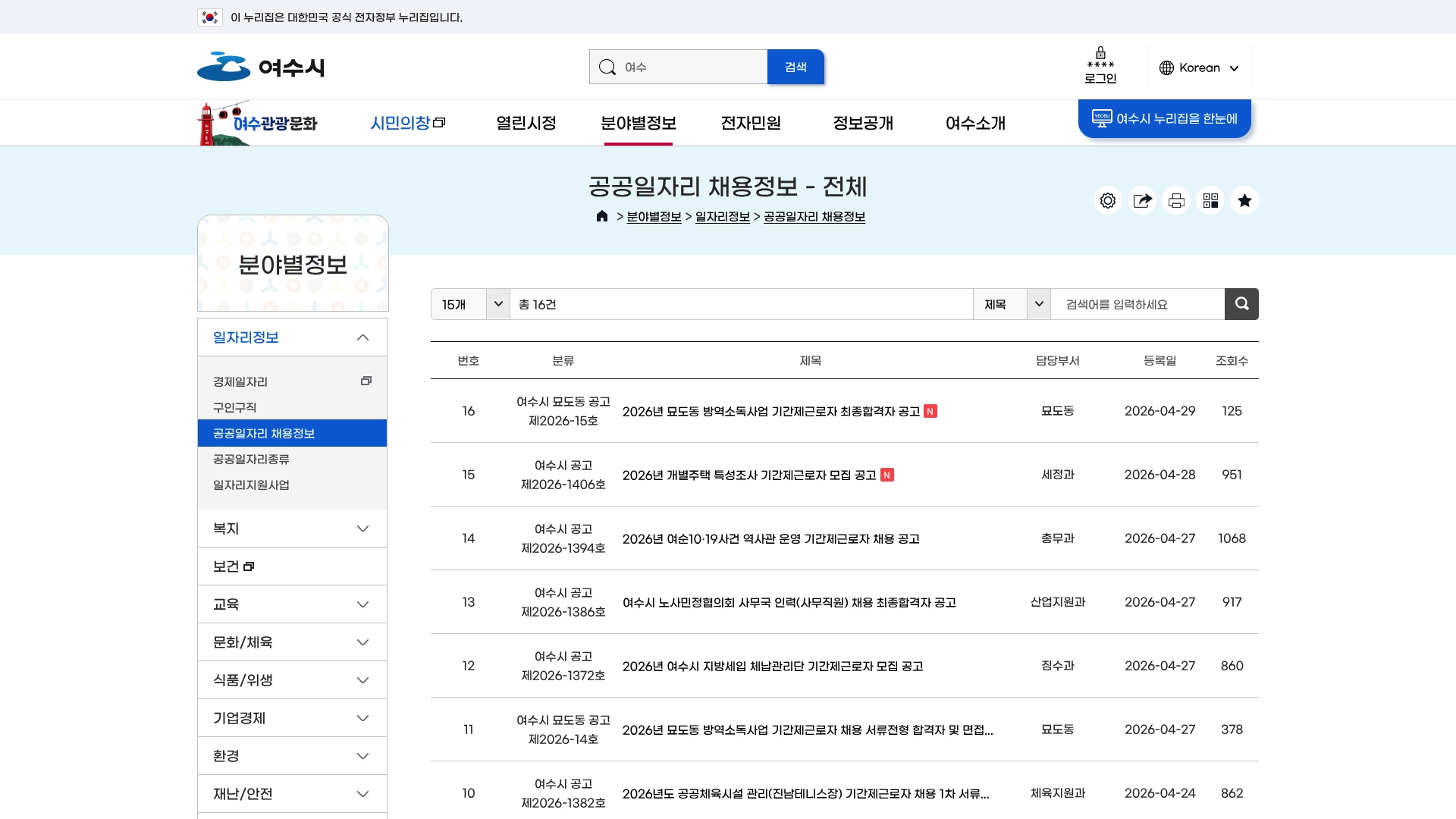Open post 2026년 묘도동 방역소독사업 기간제근로자 최종합격자 공고
The height and width of the screenshot is (819, 1456).
tap(771, 411)
